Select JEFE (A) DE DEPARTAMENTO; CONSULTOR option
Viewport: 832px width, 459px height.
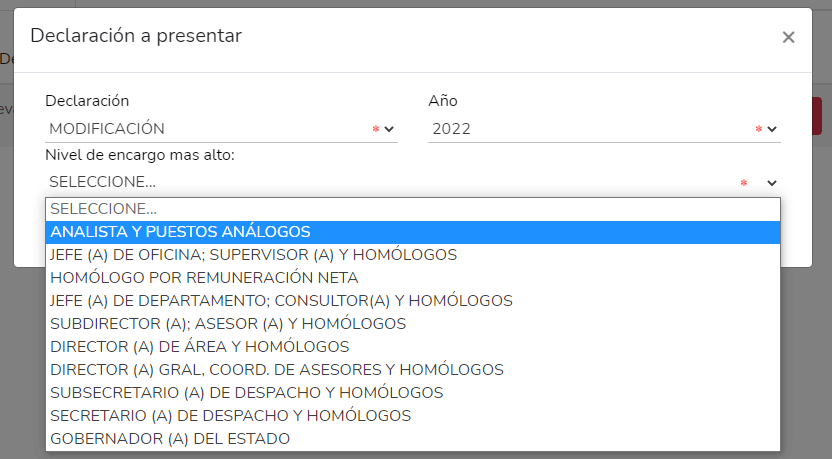[x=281, y=301]
